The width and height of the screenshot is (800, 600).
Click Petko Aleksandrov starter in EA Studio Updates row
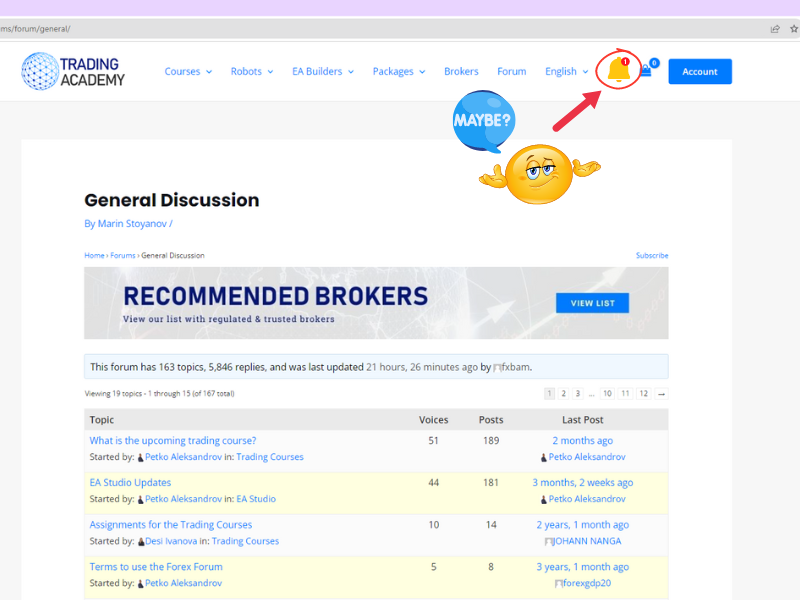pyautogui.click(x=183, y=499)
